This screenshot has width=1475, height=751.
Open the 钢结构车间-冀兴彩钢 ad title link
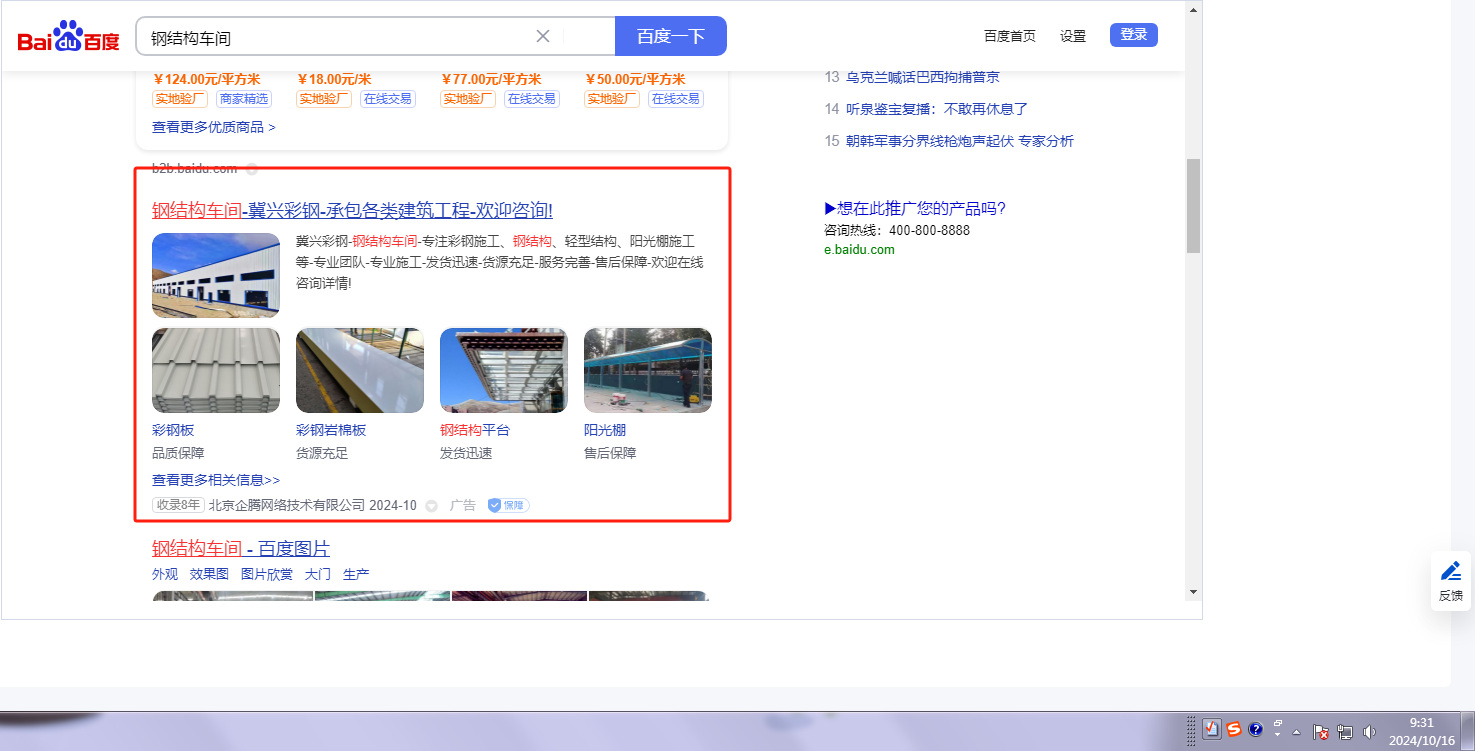click(352, 210)
